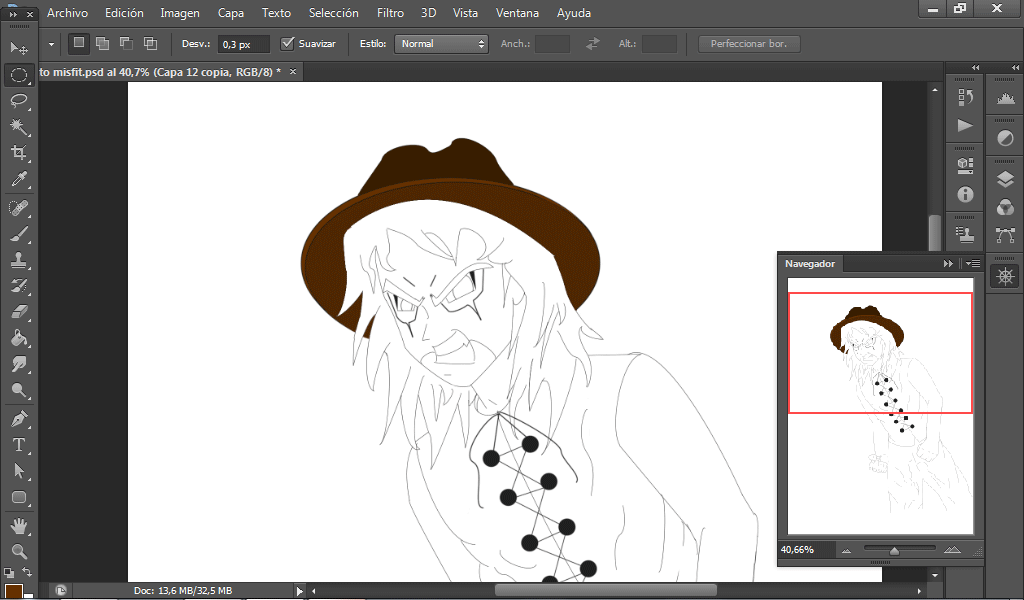Select the Paint Bucket tool
Viewport: 1024px width, 600px height.
(x=18, y=338)
